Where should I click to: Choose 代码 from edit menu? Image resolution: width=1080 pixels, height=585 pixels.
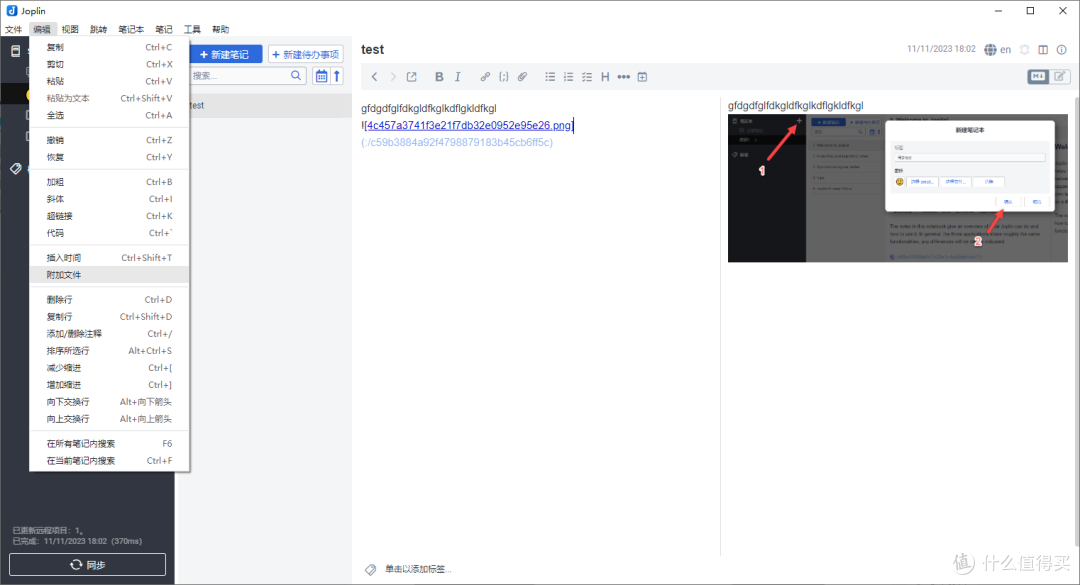click(109, 233)
